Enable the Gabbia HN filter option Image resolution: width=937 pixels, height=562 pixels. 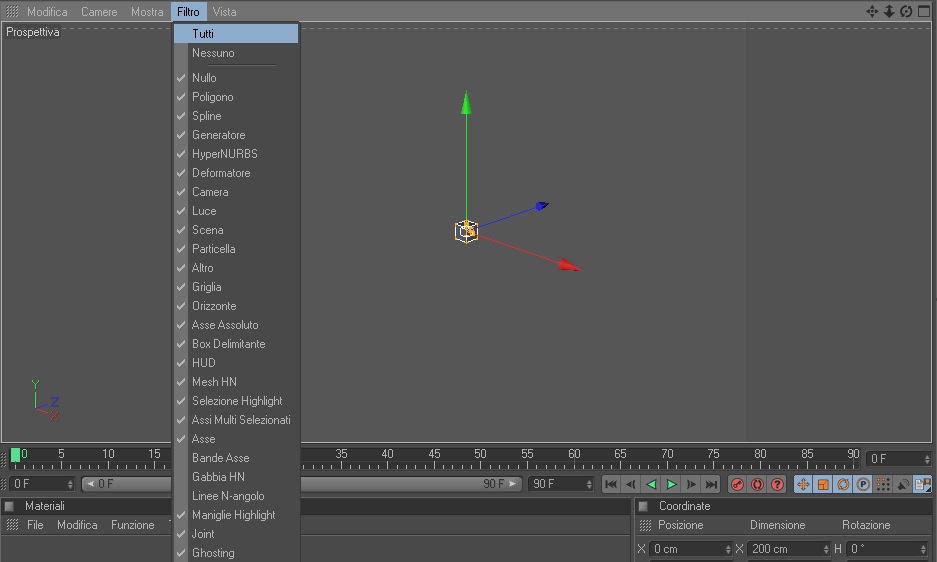[x=237, y=477]
